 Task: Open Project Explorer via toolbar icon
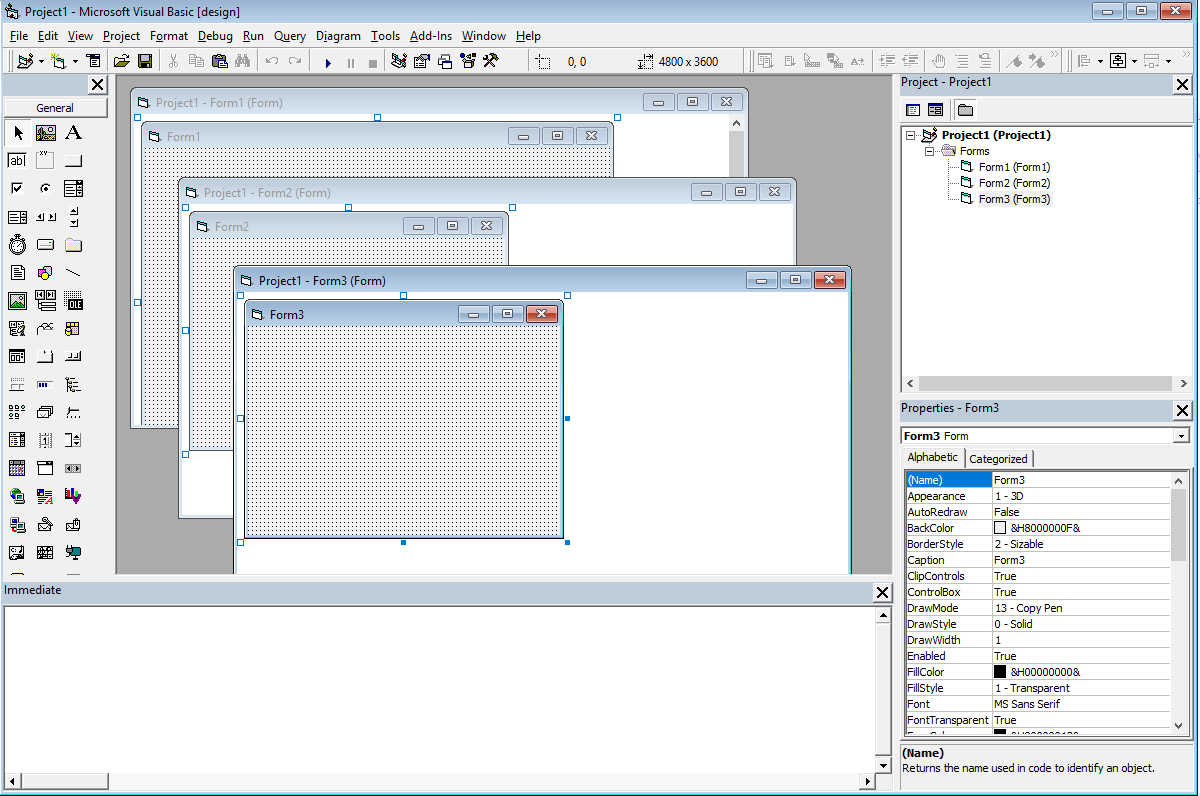pos(399,62)
